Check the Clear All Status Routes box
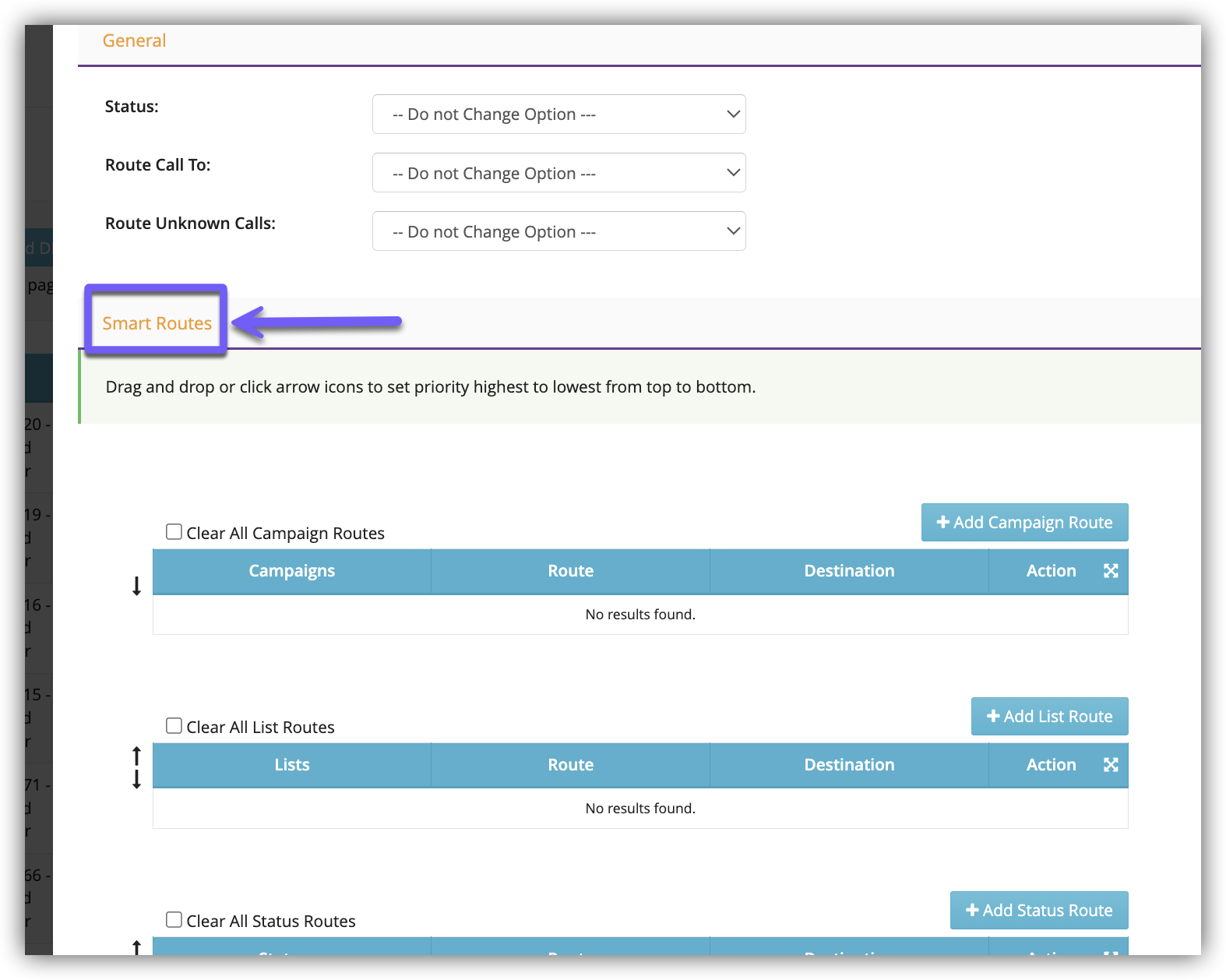 [x=174, y=920]
